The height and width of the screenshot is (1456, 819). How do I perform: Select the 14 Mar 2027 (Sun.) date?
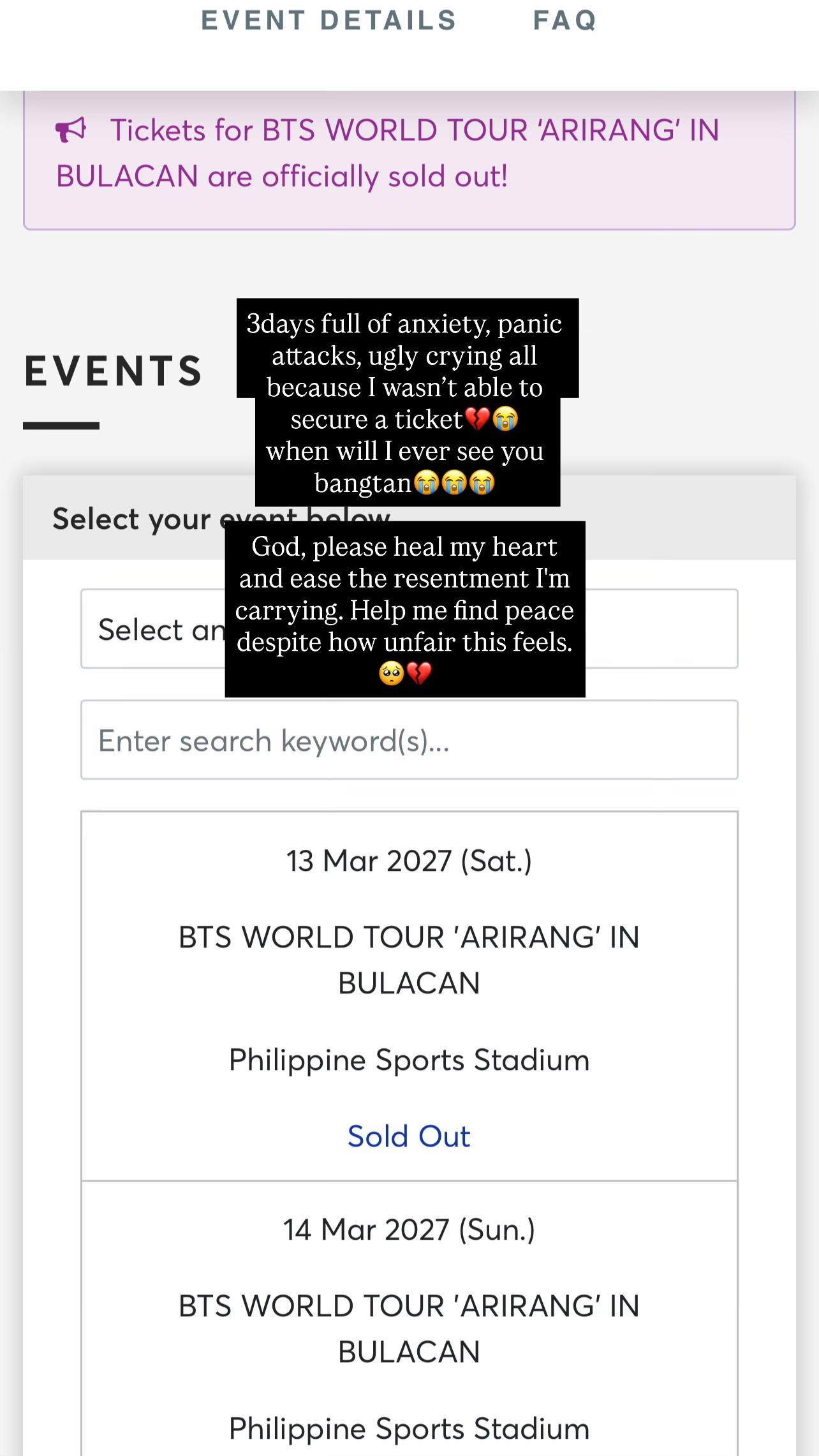click(x=409, y=1230)
